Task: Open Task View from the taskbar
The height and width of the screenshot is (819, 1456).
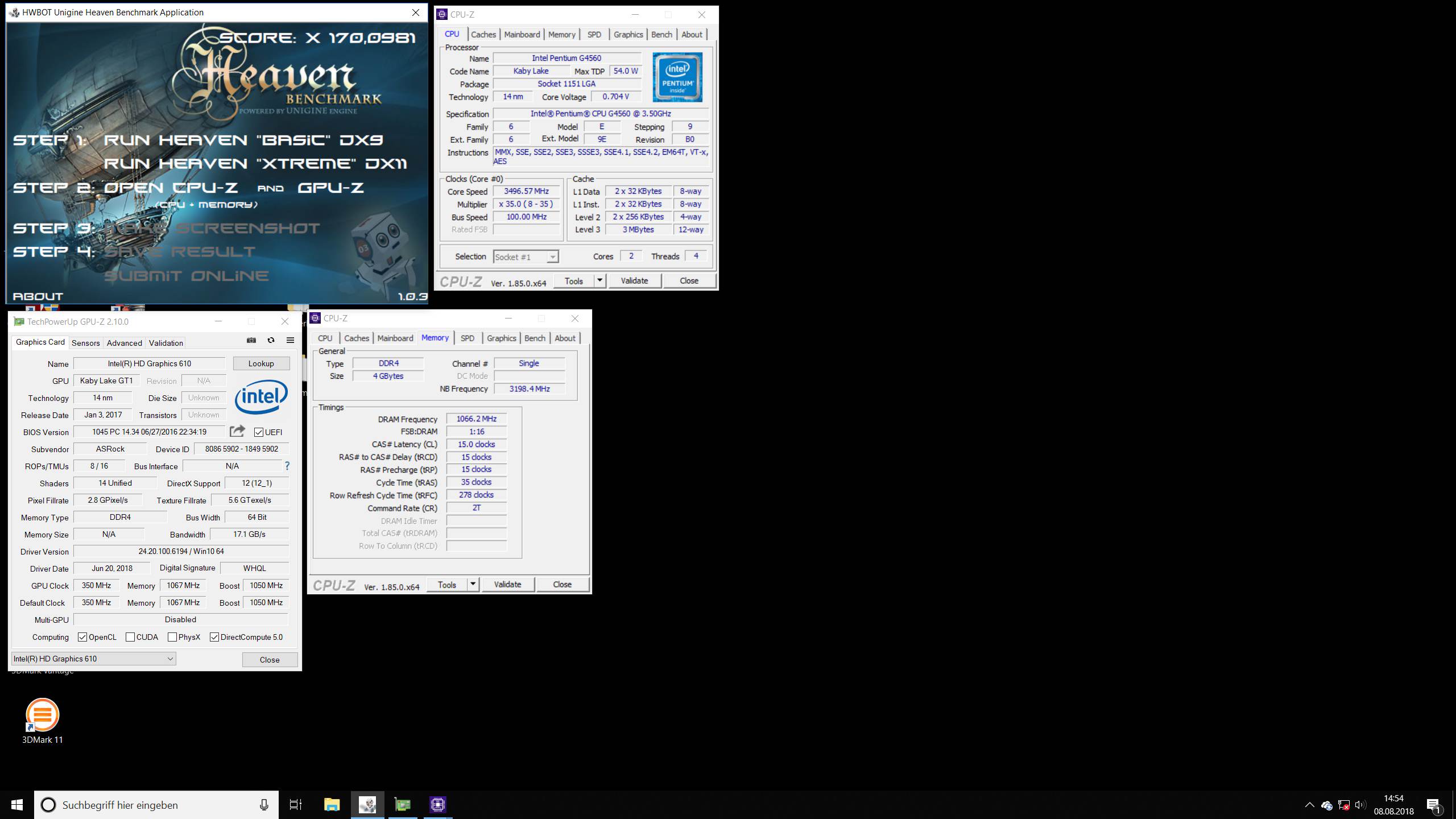Action: 296,805
